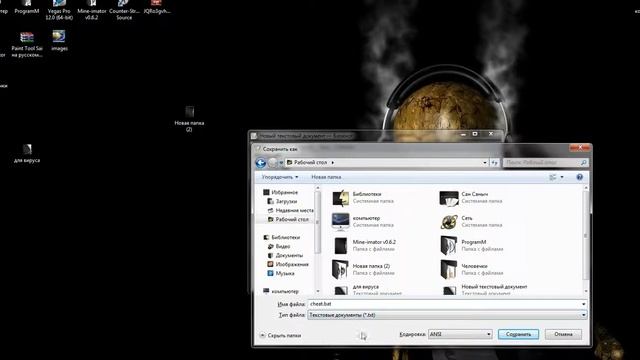Create a folder with the Новая папка button
640x360 pixels.
(x=326, y=177)
